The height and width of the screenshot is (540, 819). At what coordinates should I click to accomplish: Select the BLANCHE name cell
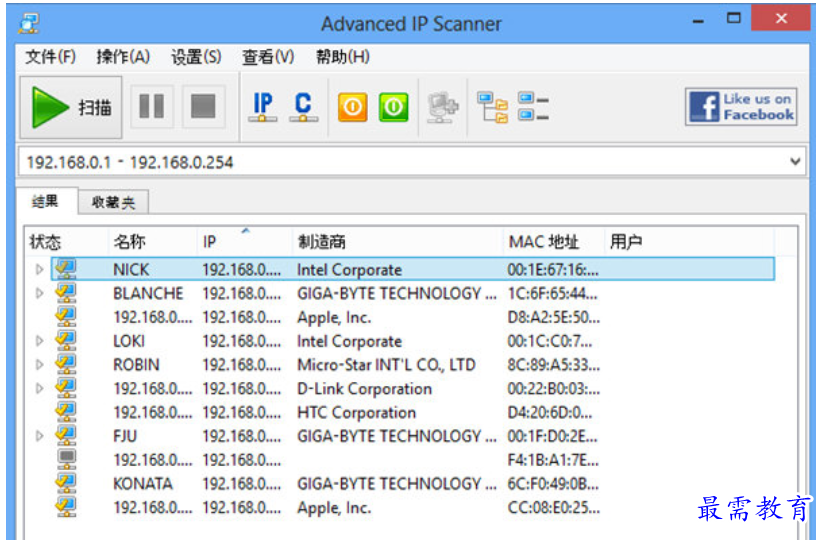(x=148, y=294)
